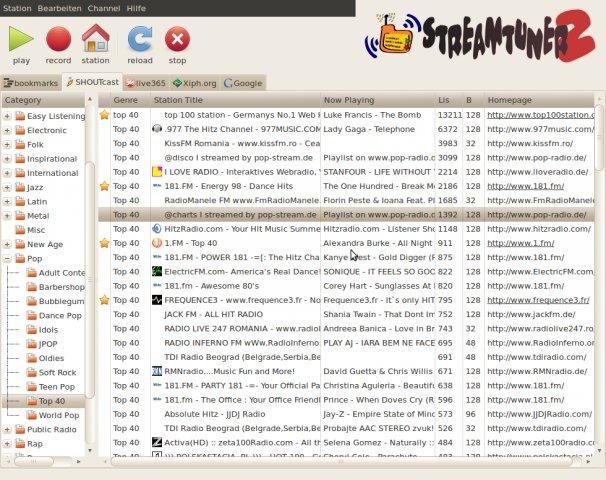
Task: Click the HitzRadio.com station favicon
Action: [157, 229]
